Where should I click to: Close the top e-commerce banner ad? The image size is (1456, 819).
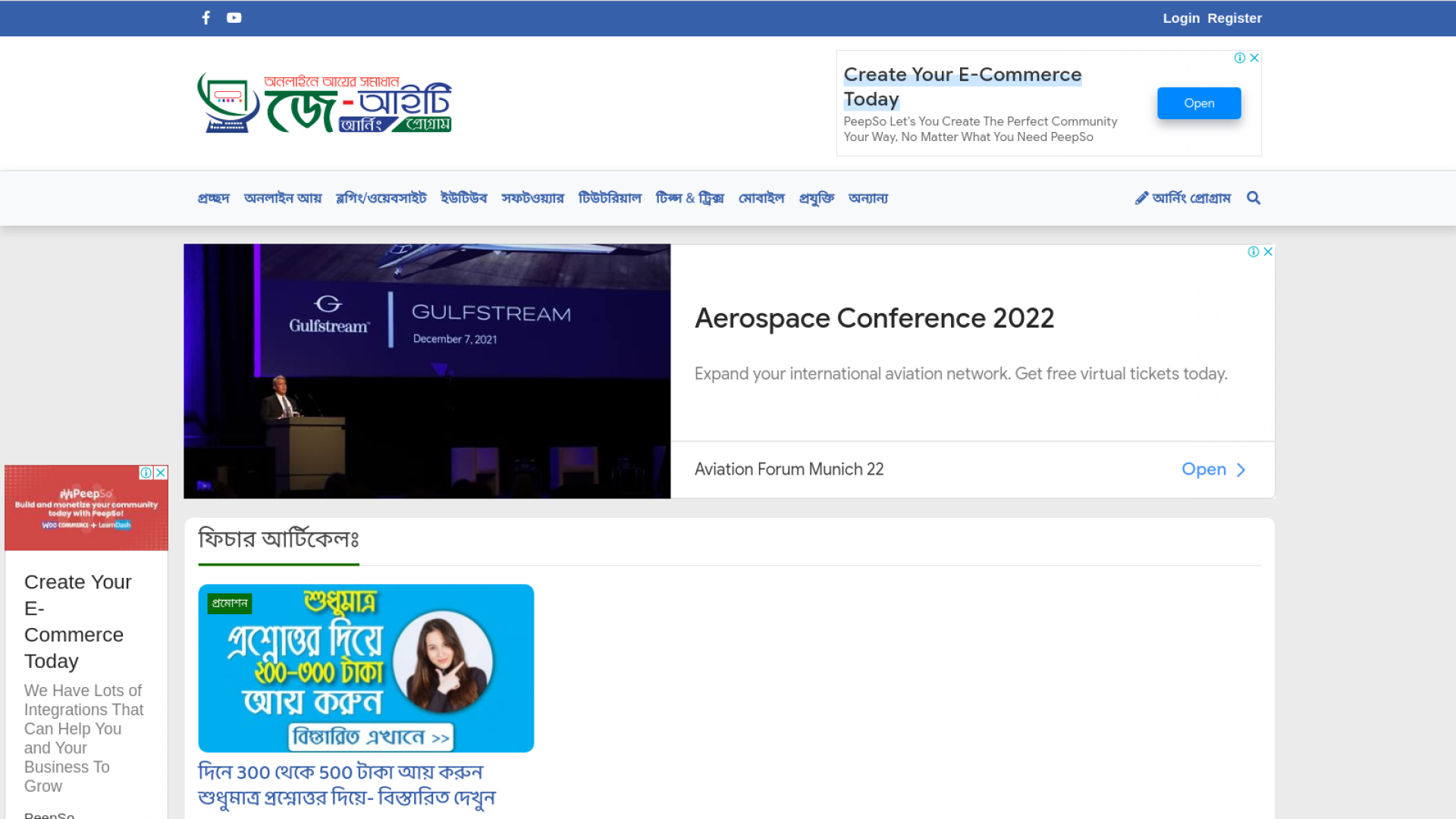click(x=1254, y=58)
